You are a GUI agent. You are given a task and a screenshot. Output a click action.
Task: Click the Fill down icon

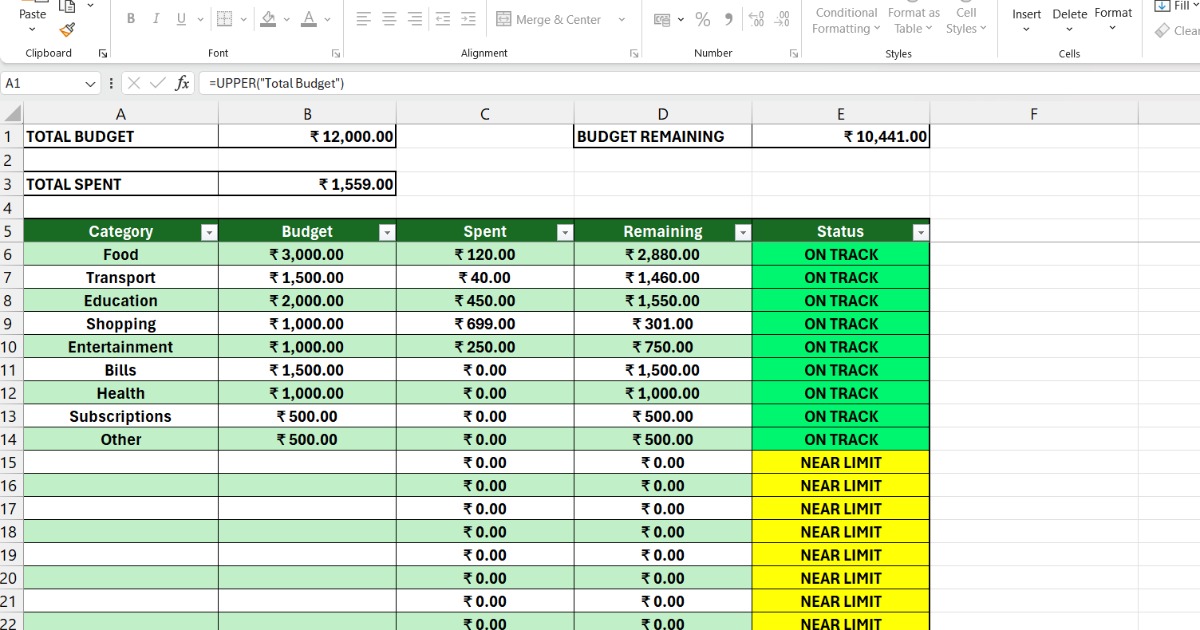click(x=1162, y=6)
